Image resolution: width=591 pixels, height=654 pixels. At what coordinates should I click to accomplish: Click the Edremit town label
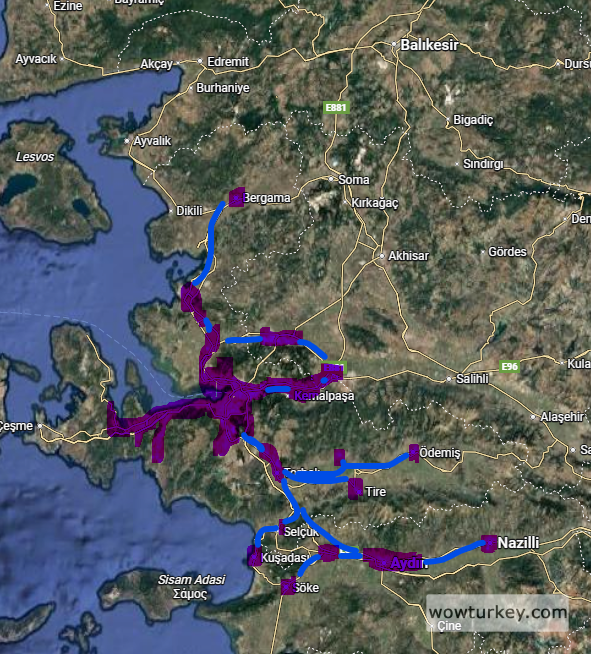coord(228,62)
